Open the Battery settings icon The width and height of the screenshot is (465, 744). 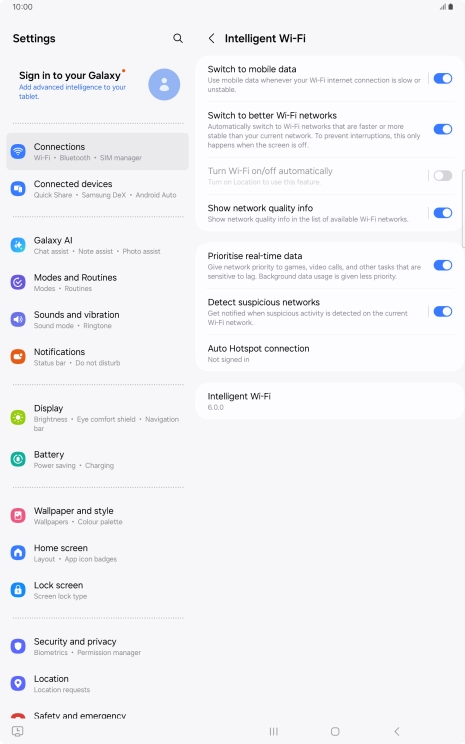(x=18, y=459)
